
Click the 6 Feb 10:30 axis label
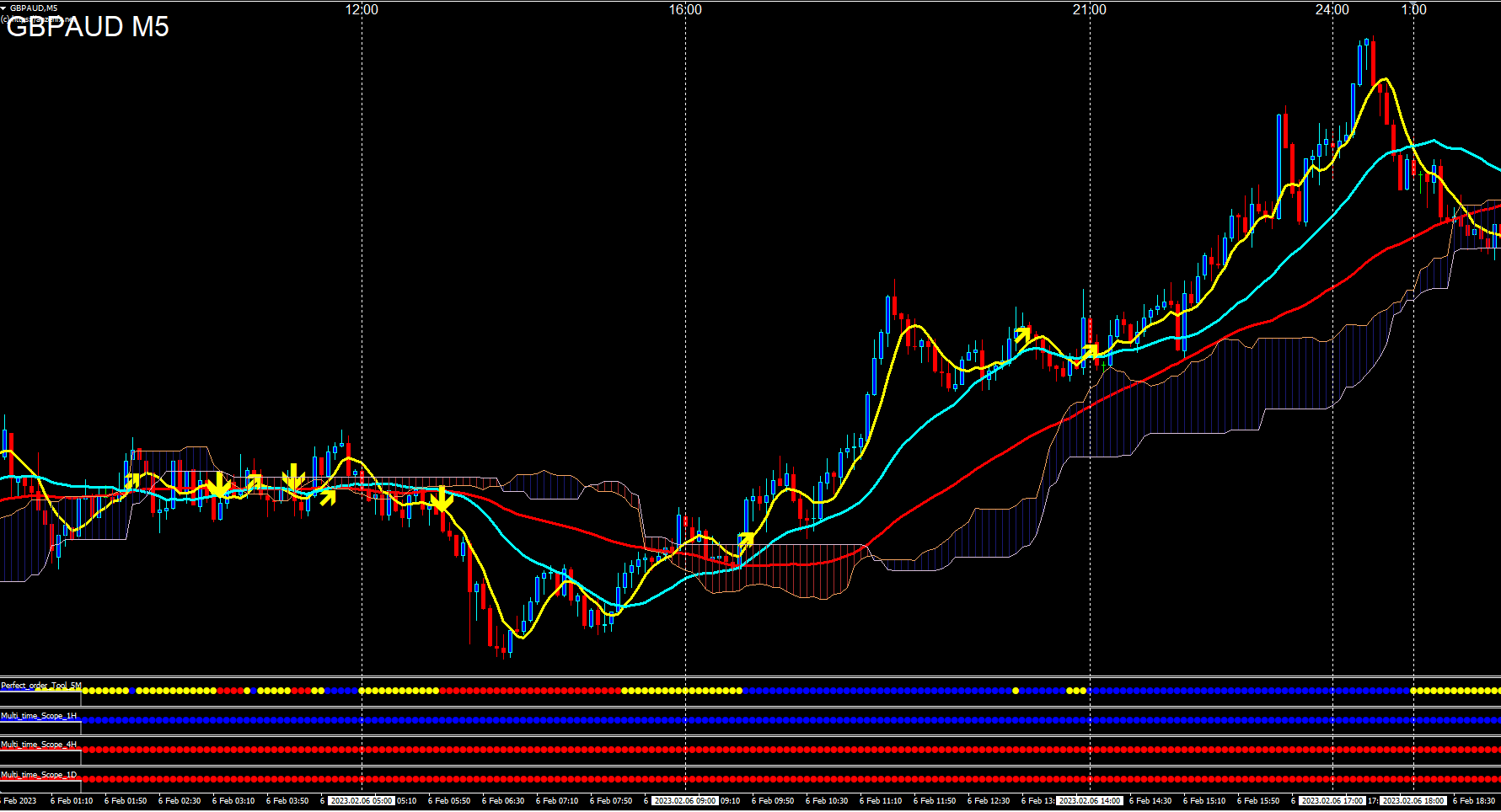pos(827,801)
